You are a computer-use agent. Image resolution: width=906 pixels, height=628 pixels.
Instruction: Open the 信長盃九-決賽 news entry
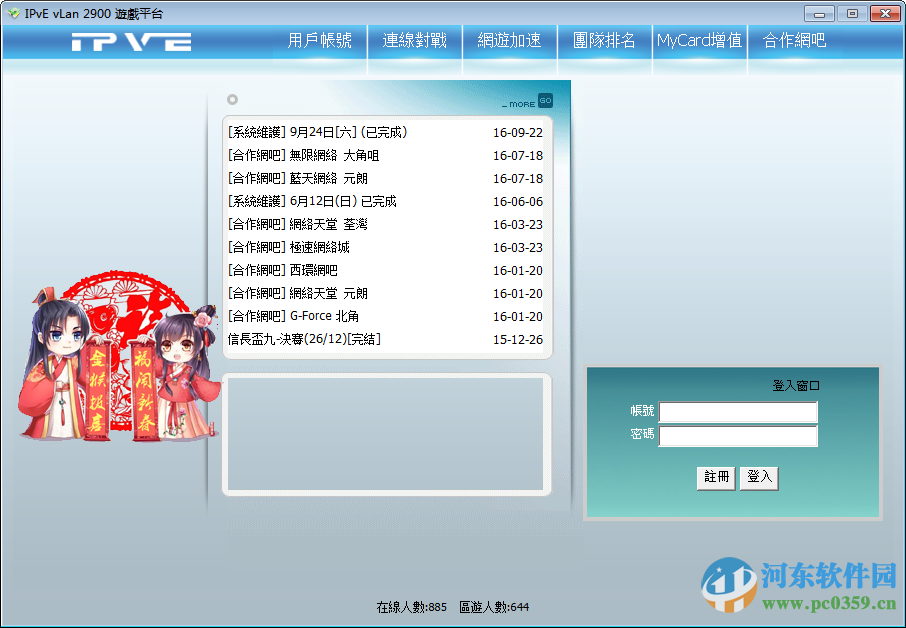pyautogui.click(x=307, y=340)
